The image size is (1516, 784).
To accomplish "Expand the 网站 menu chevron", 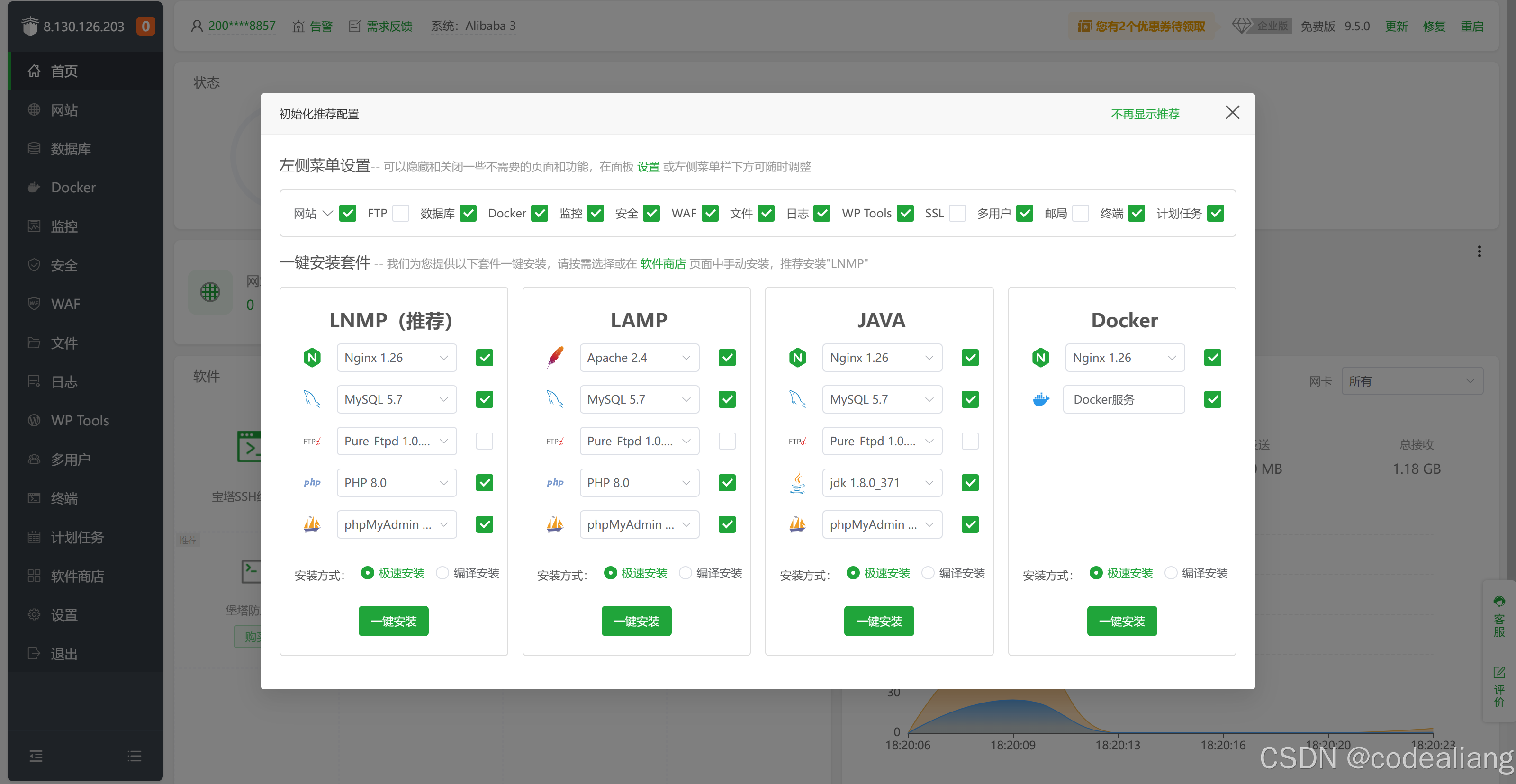I will coord(328,213).
